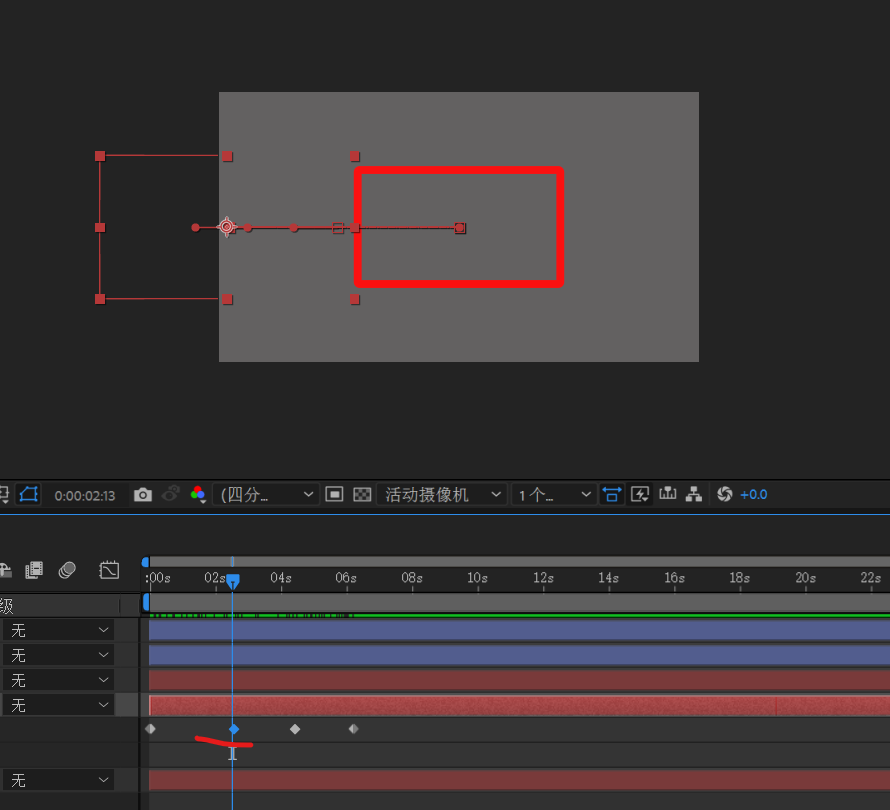Viewport: 890px width, 810px height.
Task: Open the 1个 view layout dropdown
Action: [x=554, y=494]
